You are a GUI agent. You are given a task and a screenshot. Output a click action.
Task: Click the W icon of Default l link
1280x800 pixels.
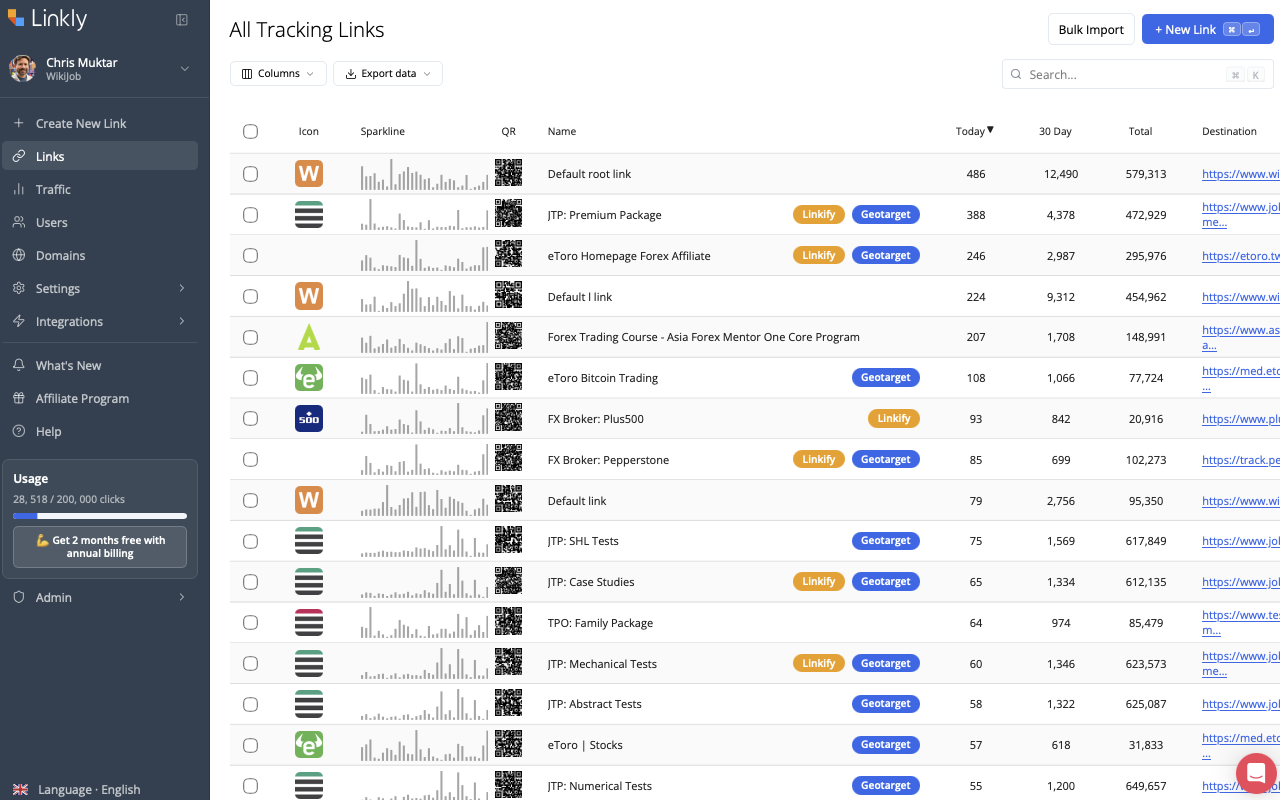(x=309, y=296)
